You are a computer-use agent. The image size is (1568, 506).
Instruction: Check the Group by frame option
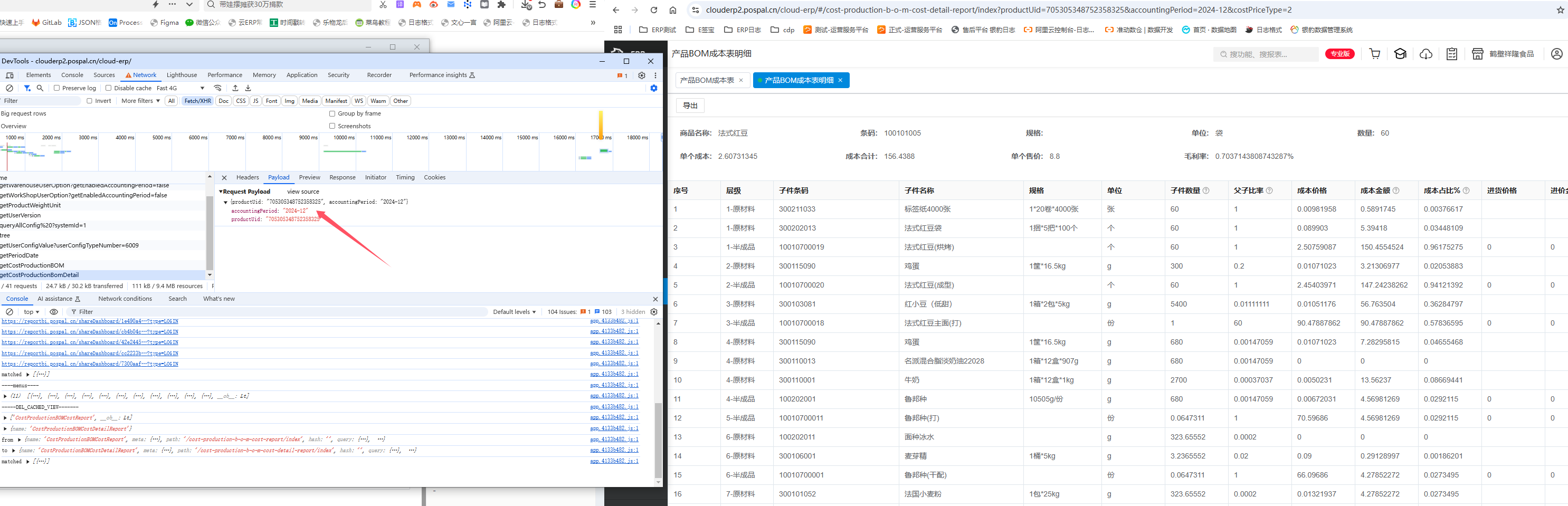click(x=332, y=114)
